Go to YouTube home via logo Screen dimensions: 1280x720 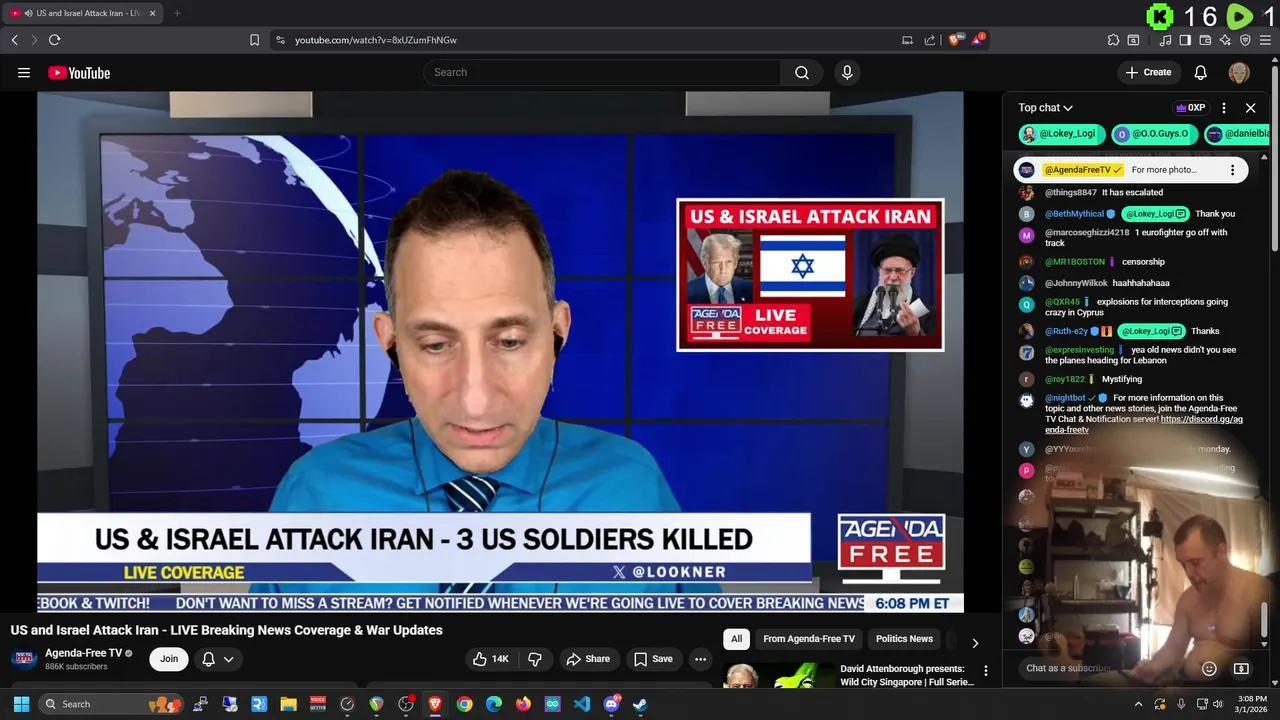[x=79, y=72]
